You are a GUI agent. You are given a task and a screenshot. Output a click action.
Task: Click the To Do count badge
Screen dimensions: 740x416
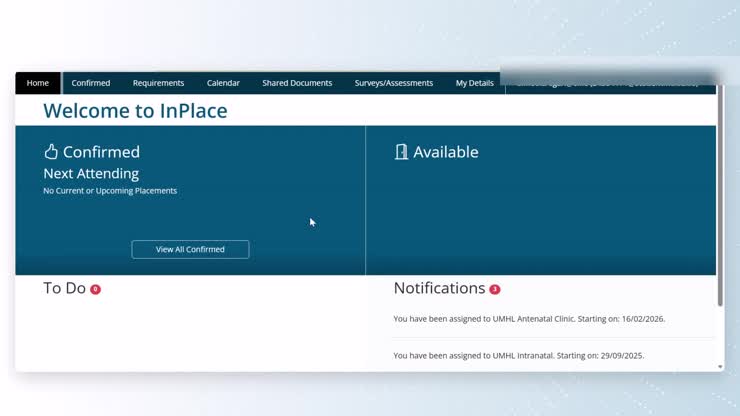[95, 289]
